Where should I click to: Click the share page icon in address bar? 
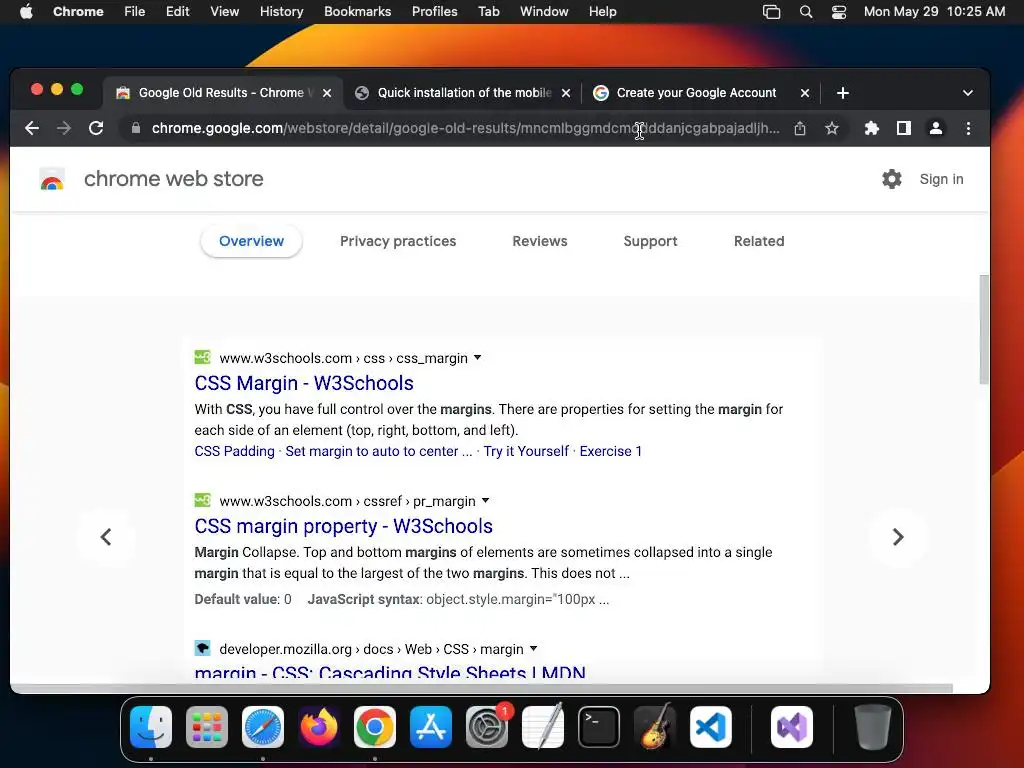pos(800,129)
